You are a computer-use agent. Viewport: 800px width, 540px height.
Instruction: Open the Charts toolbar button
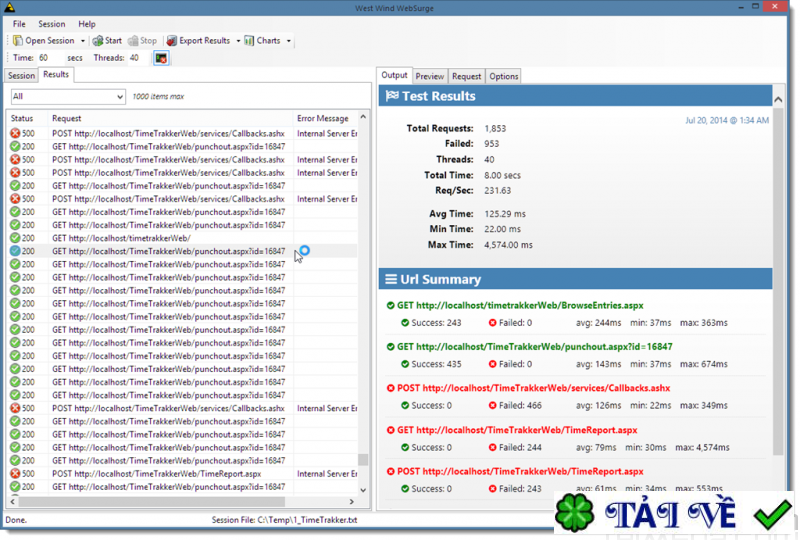(262, 40)
